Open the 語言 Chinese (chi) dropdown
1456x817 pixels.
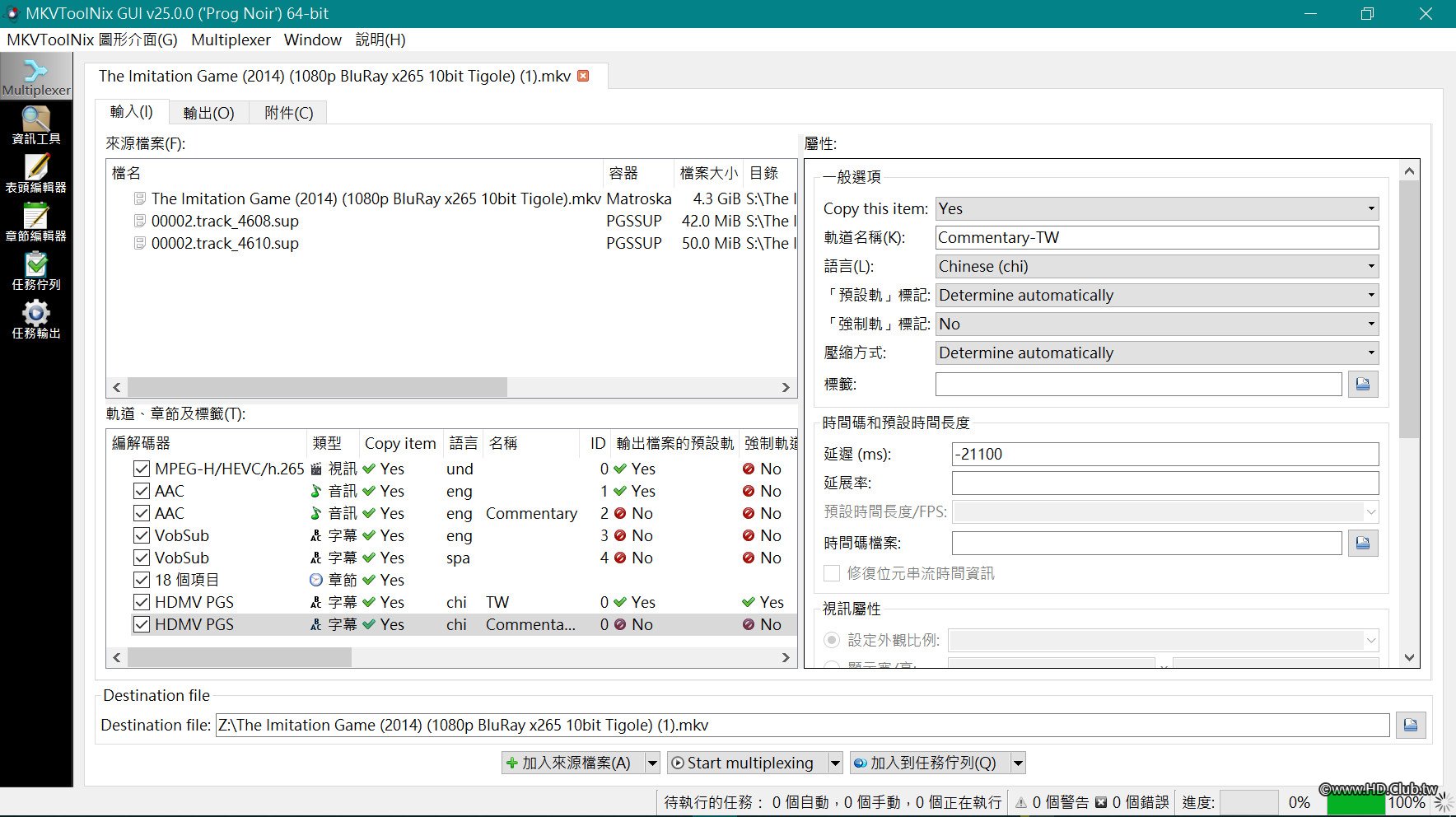click(x=1157, y=266)
